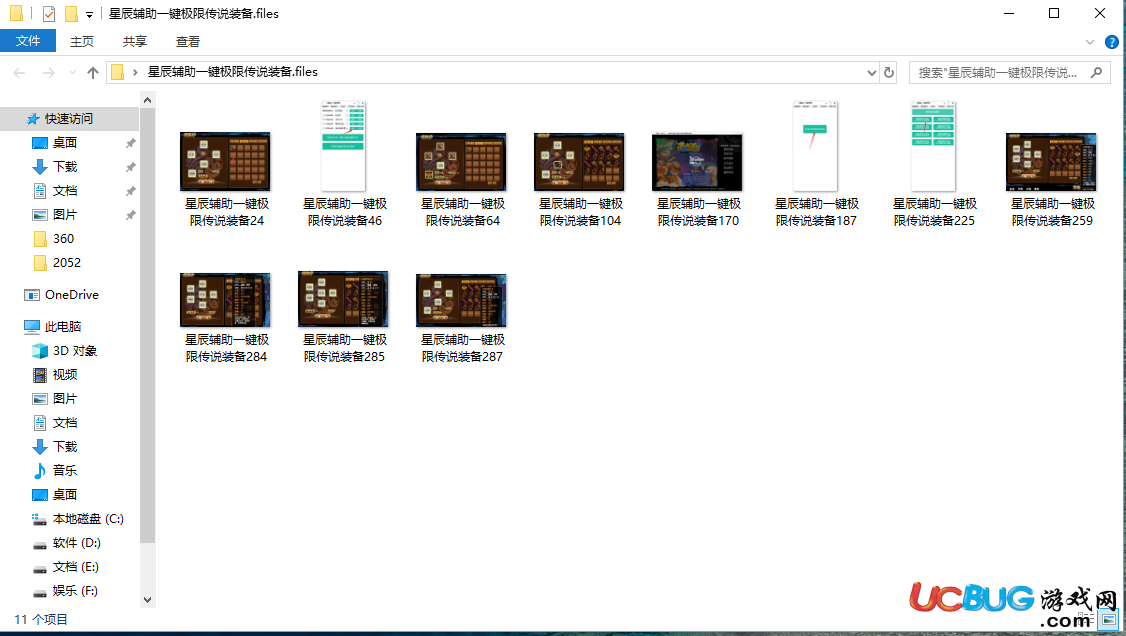
Task: Switch to the 共享 ribbon tab
Action: (134, 42)
